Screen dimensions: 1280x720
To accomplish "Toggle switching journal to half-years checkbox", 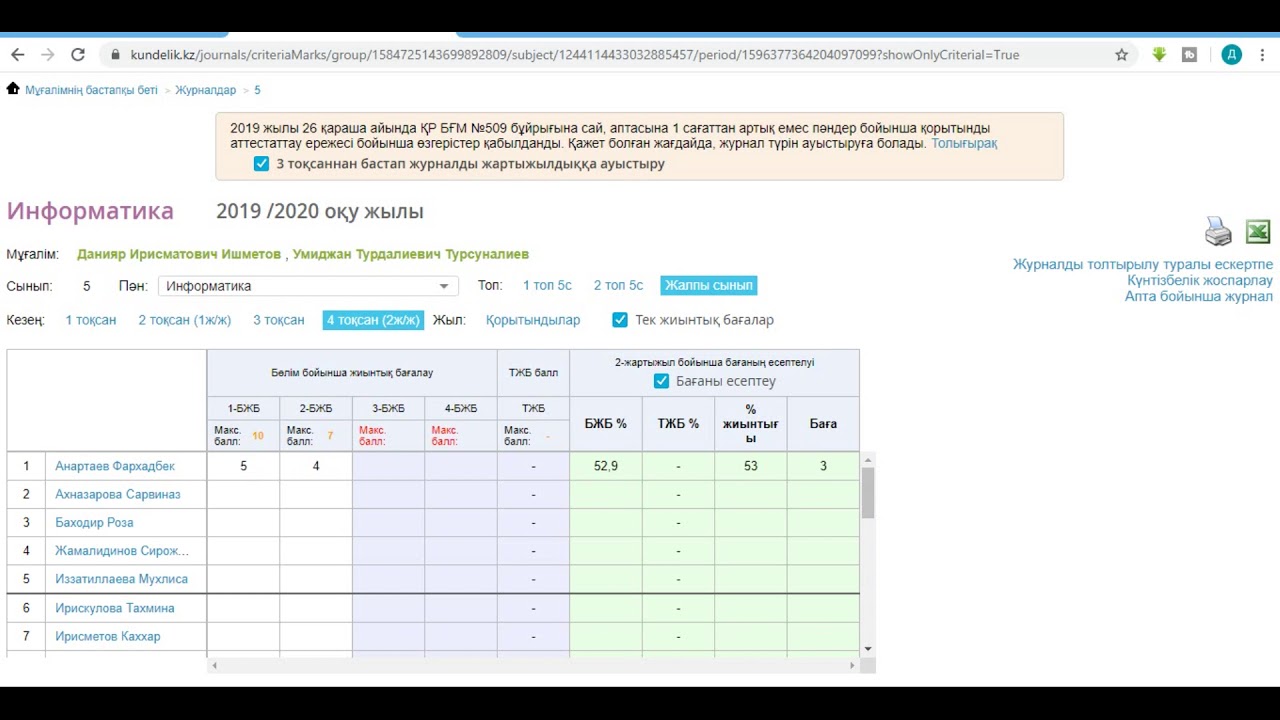I will [x=261, y=163].
